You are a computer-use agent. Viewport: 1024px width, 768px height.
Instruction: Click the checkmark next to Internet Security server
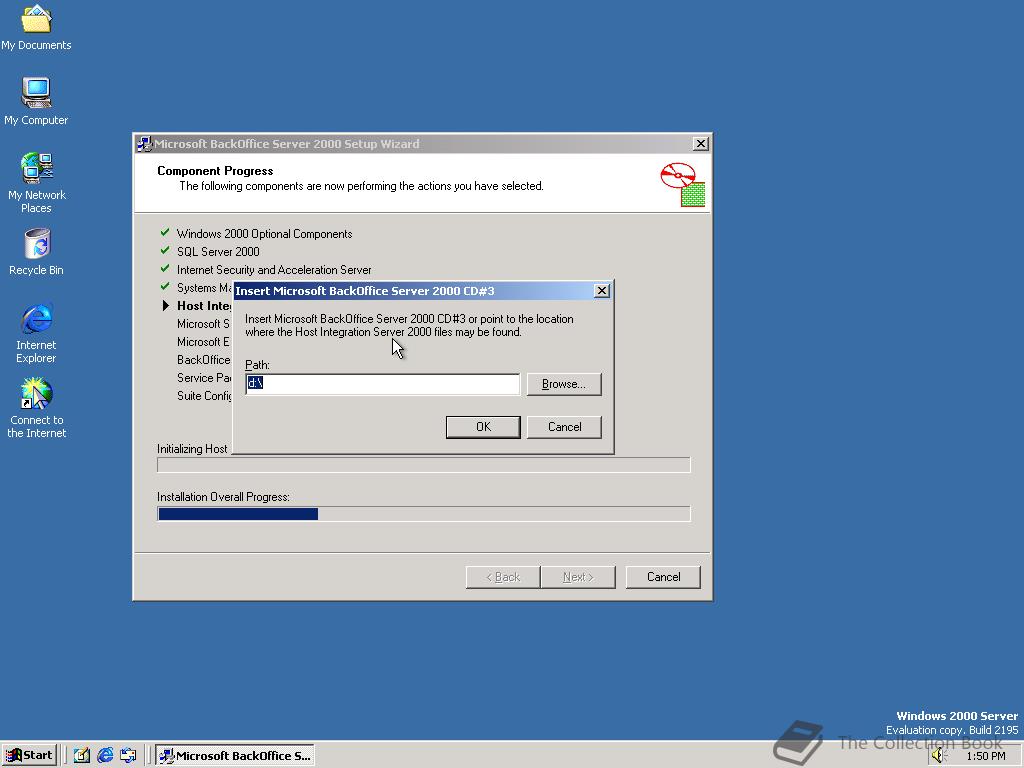[165, 268]
